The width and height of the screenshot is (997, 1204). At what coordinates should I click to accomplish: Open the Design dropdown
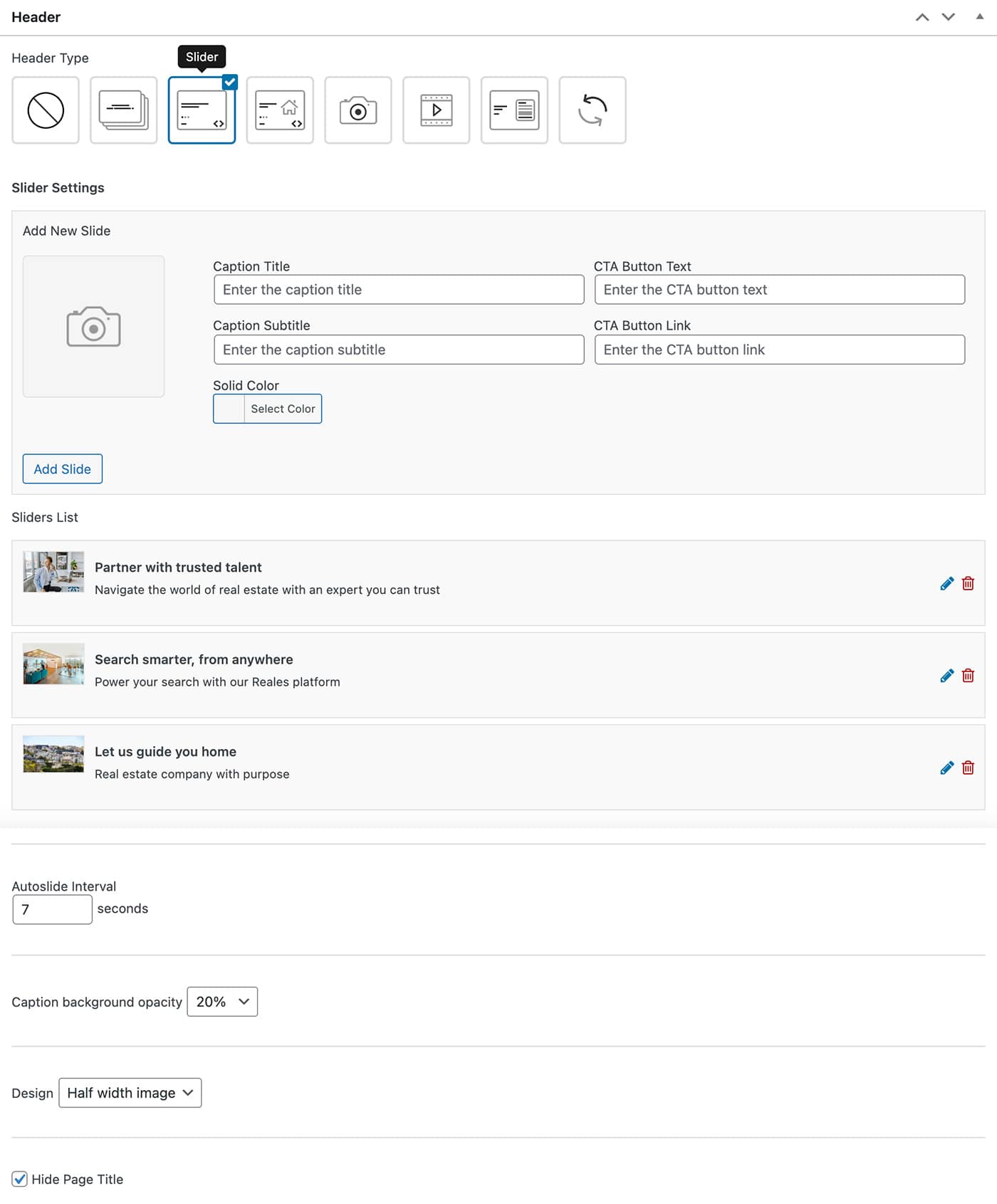coord(130,1093)
